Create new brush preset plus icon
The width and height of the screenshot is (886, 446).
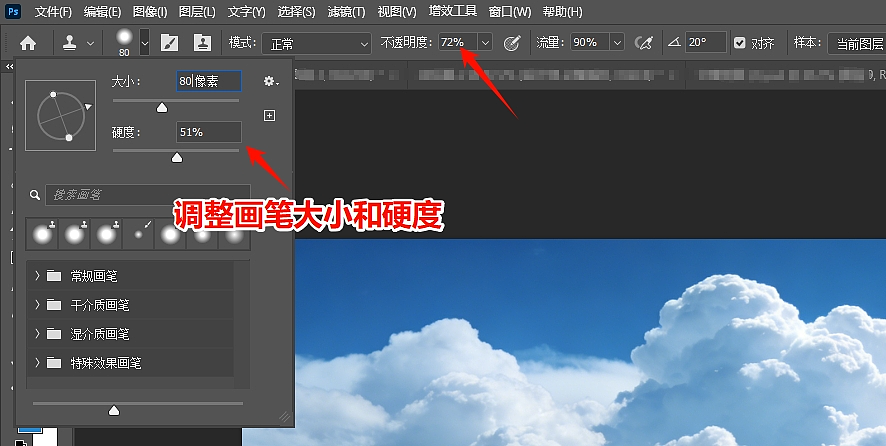270,115
